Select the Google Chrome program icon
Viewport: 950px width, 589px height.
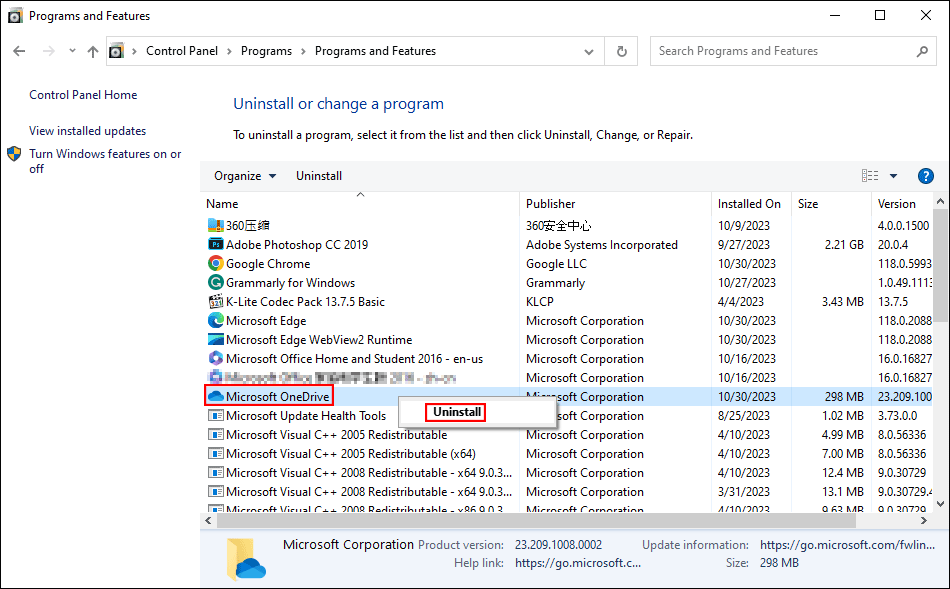[x=216, y=263]
